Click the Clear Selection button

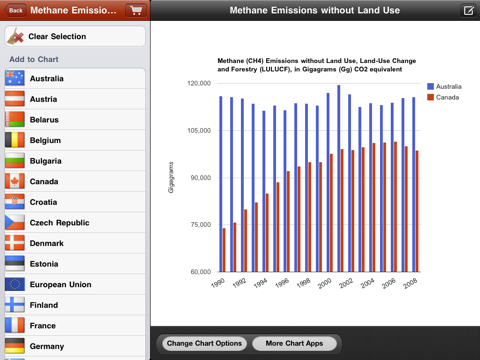tap(75, 36)
